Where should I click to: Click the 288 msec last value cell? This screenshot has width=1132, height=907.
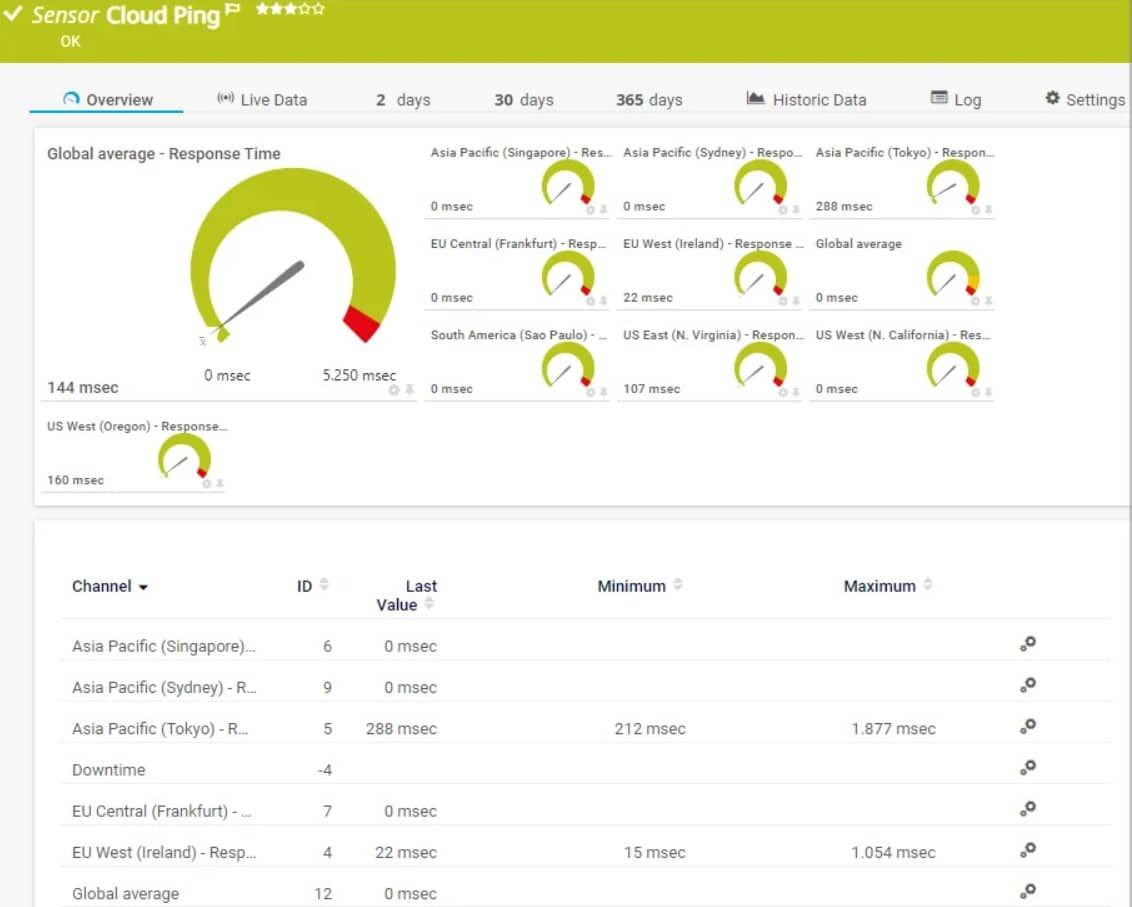point(401,729)
